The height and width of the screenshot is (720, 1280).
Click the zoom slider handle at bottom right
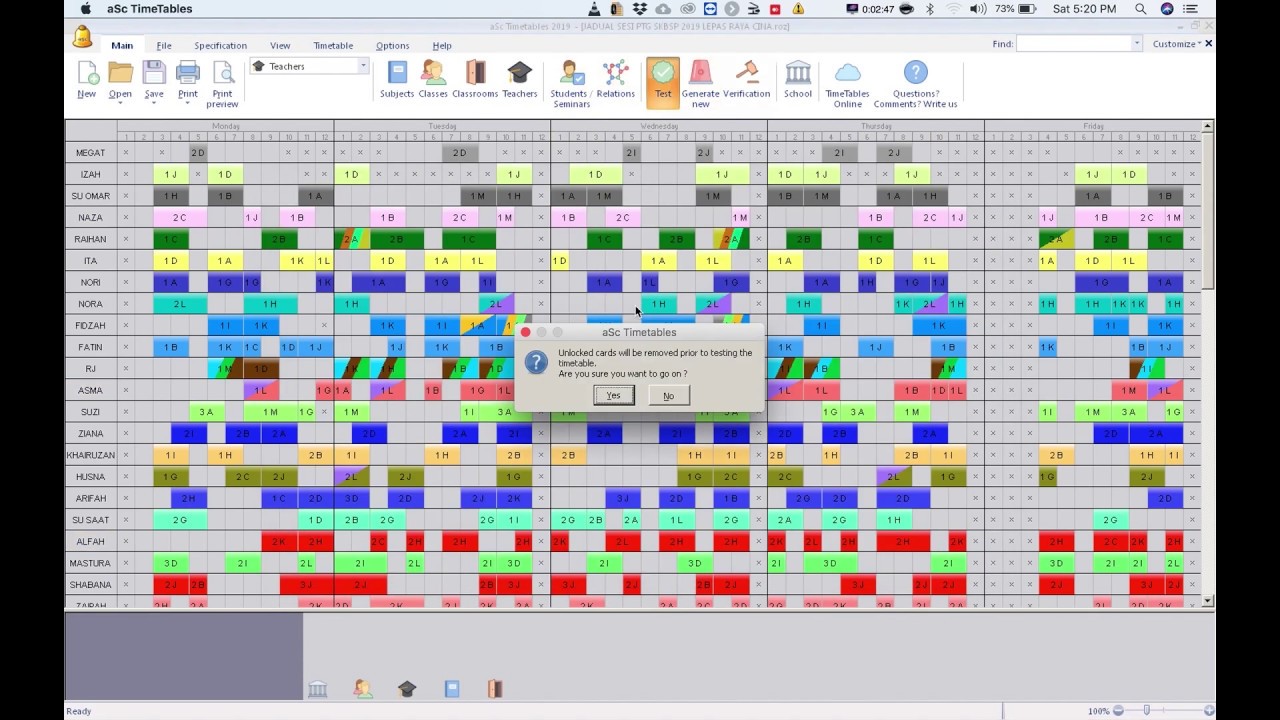(x=1147, y=710)
